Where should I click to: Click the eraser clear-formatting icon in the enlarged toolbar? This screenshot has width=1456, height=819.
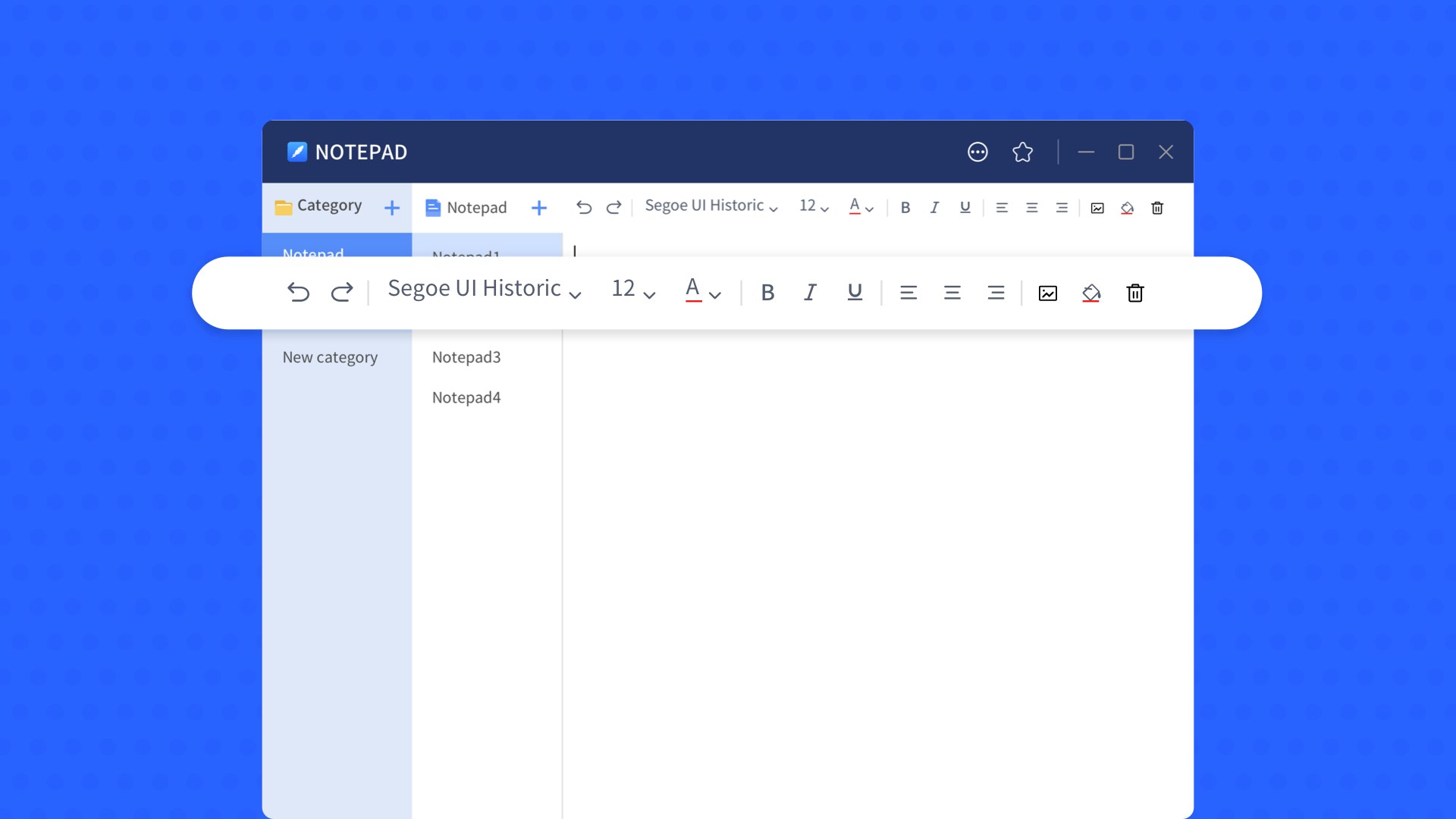click(1090, 293)
